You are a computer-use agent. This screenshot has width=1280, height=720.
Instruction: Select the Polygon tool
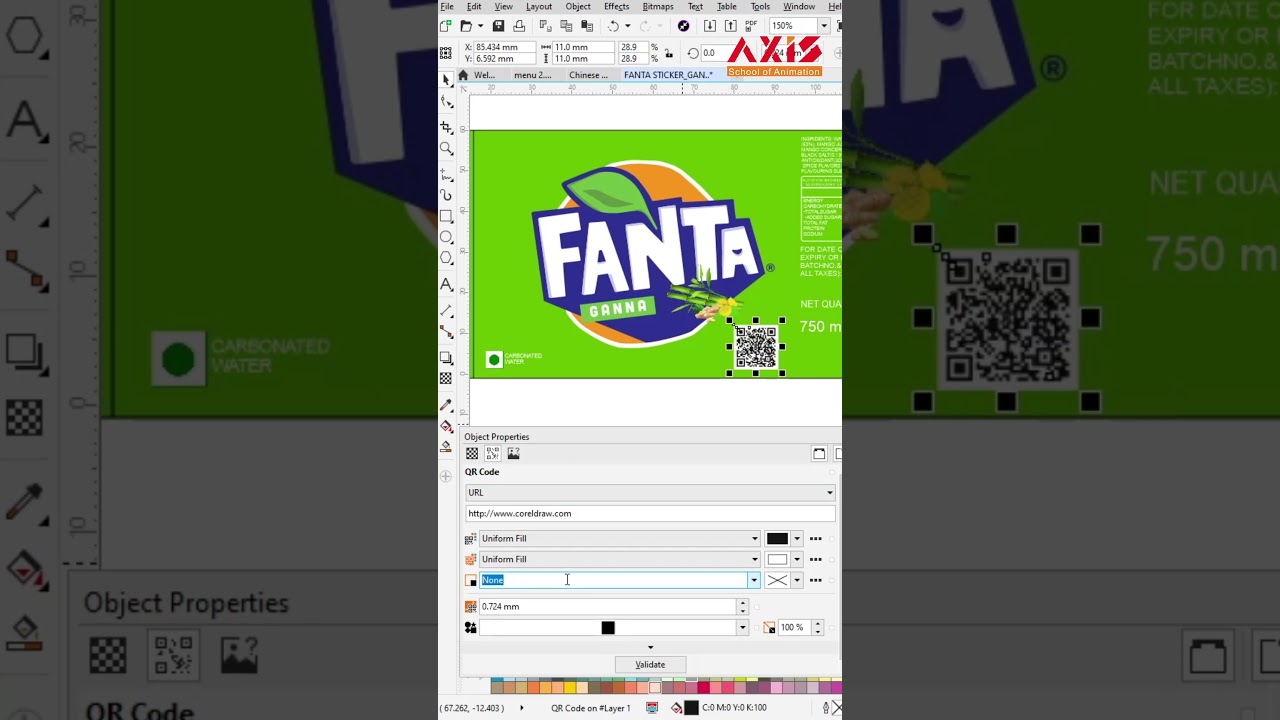[x=446, y=258]
